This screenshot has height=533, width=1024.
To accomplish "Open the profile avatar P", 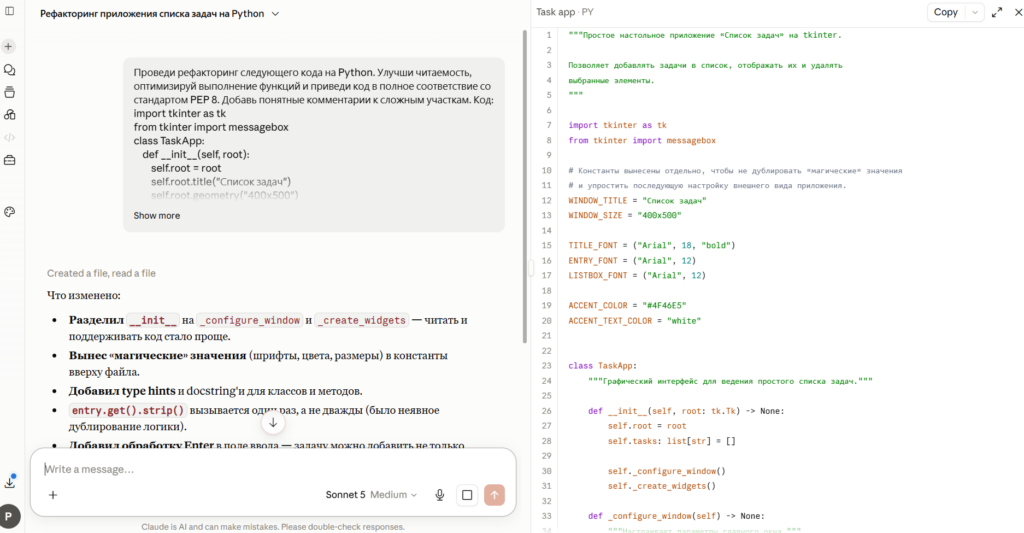I will pyautogui.click(x=9, y=517).
